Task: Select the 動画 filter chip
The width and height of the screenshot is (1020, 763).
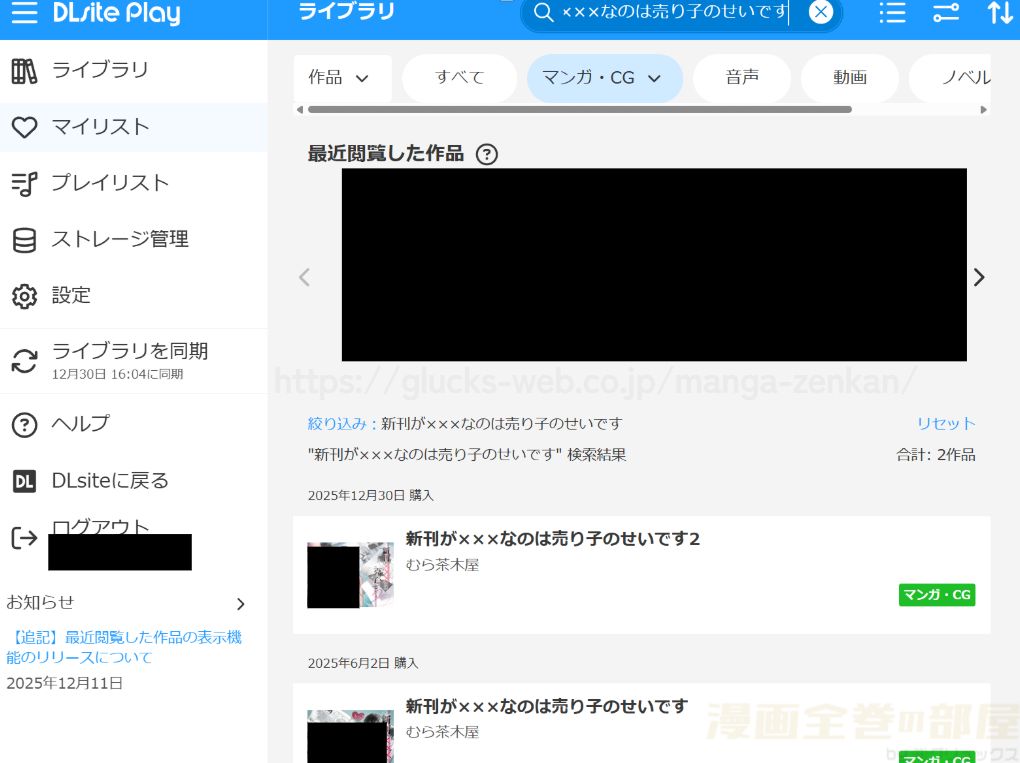Action: (x=849, y=78)
